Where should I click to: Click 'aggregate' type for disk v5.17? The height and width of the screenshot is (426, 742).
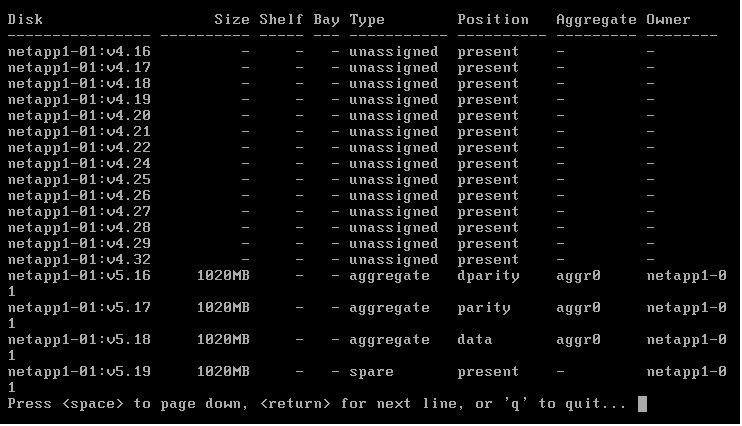(x=389, y=309)
